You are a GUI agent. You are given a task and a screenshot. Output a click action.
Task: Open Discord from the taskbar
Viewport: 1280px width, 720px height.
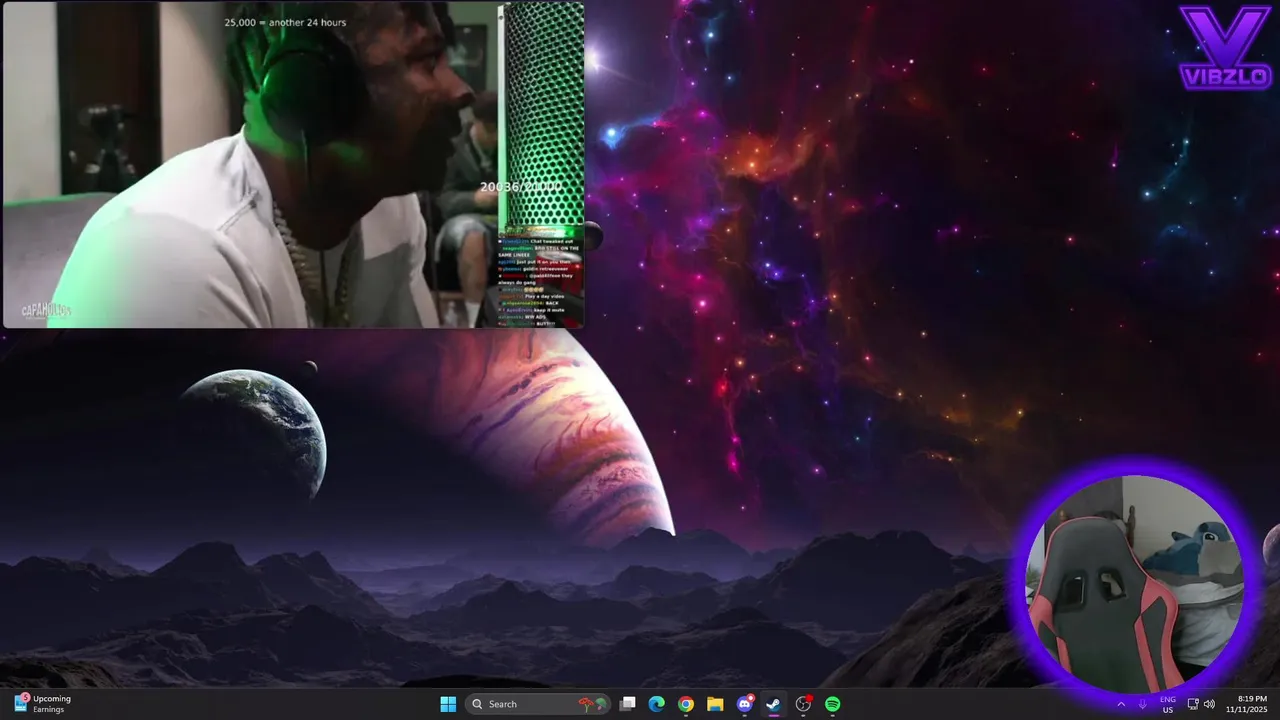(745, 704)
